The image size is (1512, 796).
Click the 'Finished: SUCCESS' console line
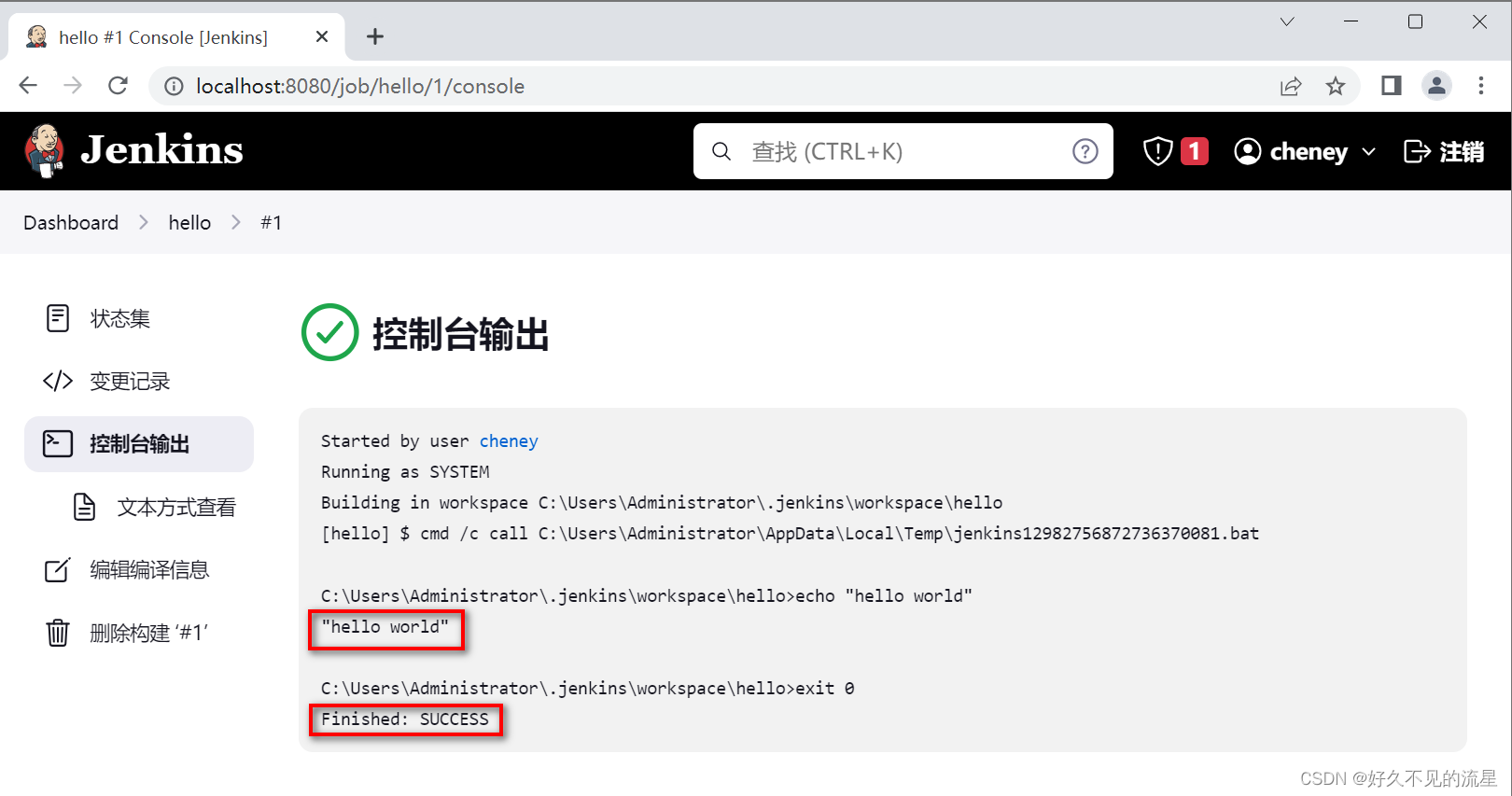pos(405,719)
